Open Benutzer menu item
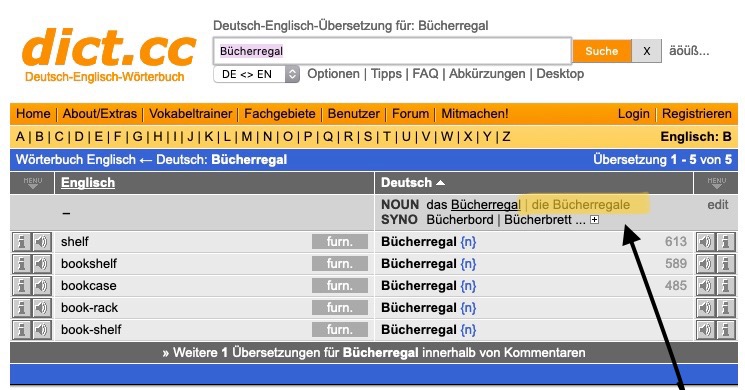 click(x=353, y=114)
